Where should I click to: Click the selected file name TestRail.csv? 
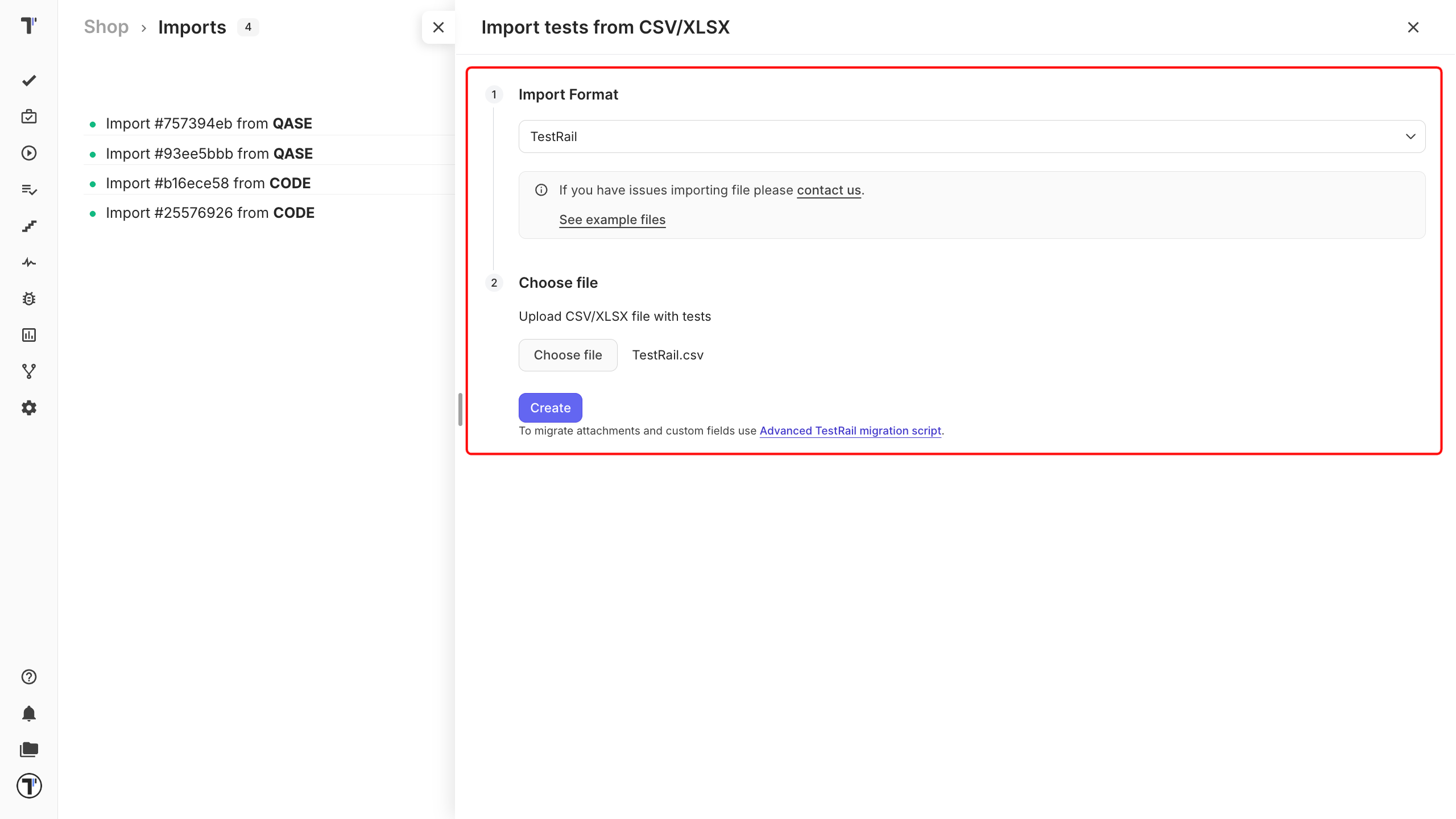click(x=668, y=355)
